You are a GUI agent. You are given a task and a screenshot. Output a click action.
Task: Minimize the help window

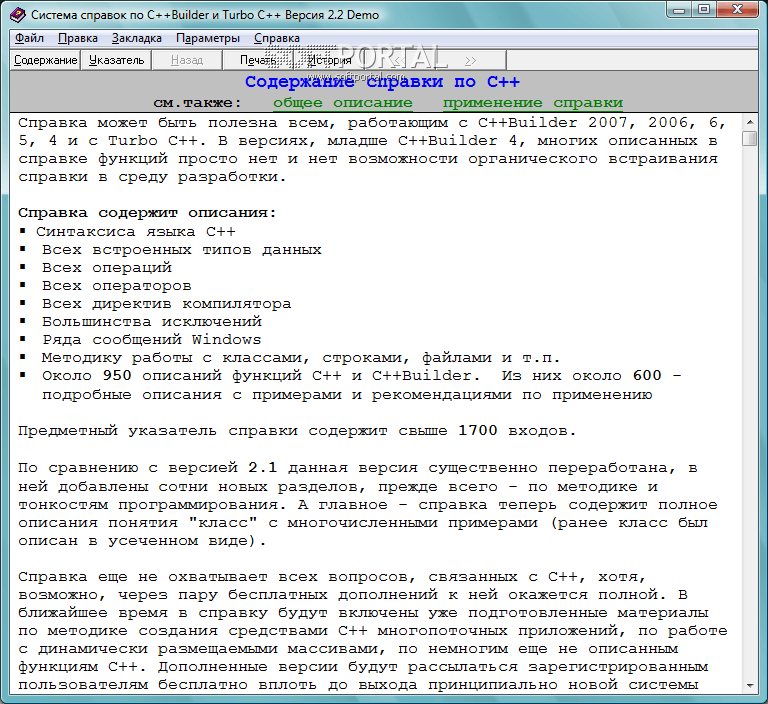click(679, 10)
